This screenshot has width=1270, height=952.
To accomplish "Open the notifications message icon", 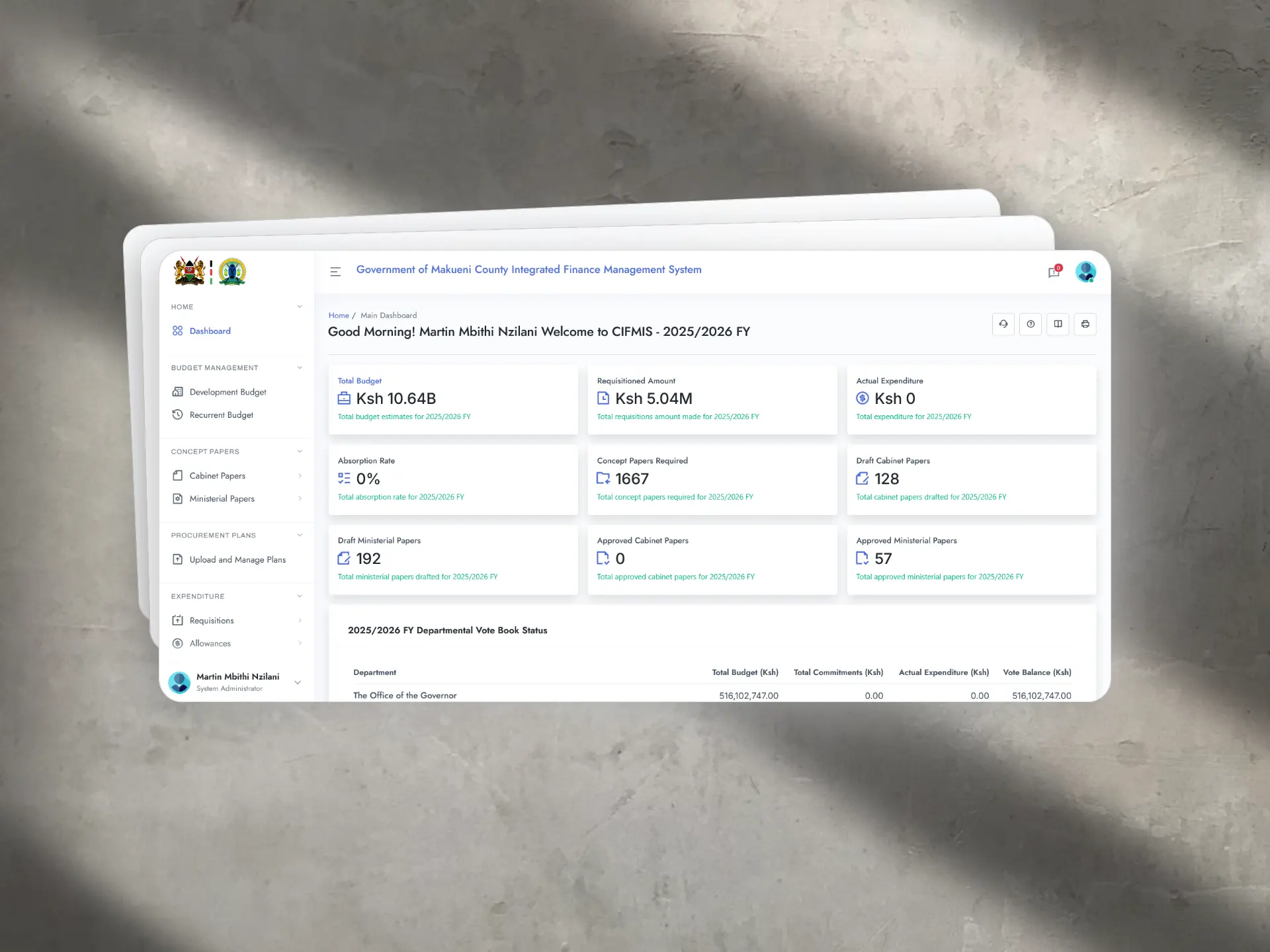I will 1054,272.
